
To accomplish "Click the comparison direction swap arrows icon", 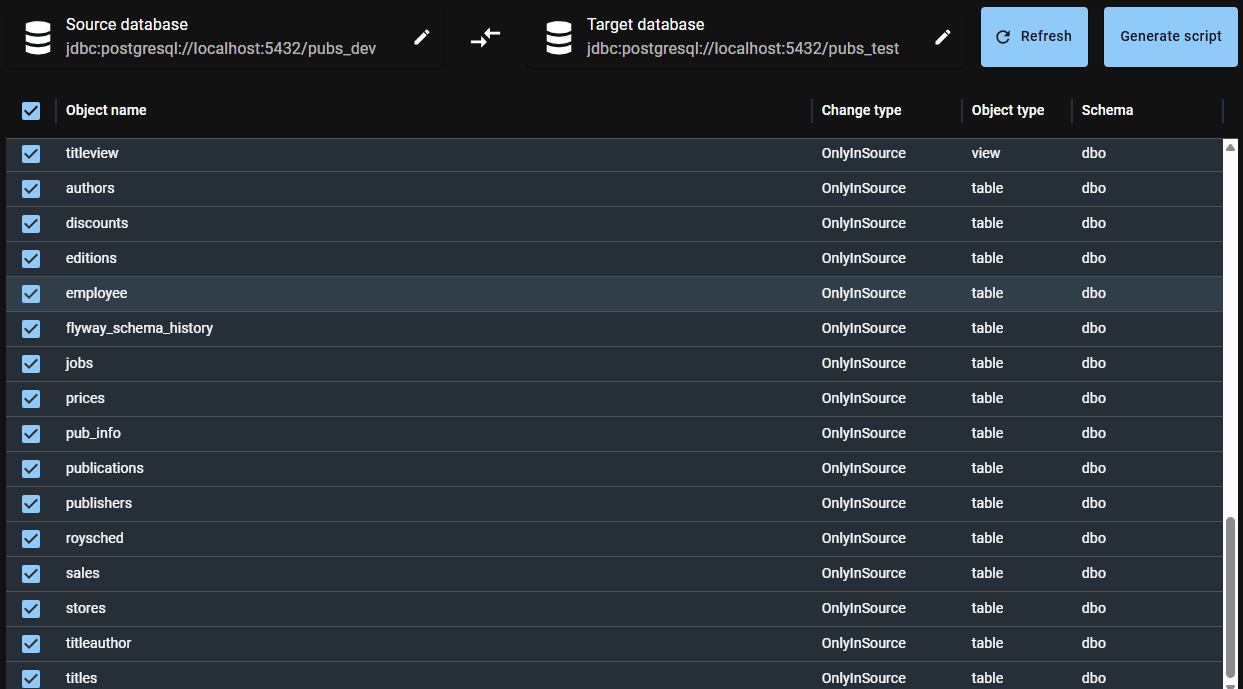I will [485, 36].
